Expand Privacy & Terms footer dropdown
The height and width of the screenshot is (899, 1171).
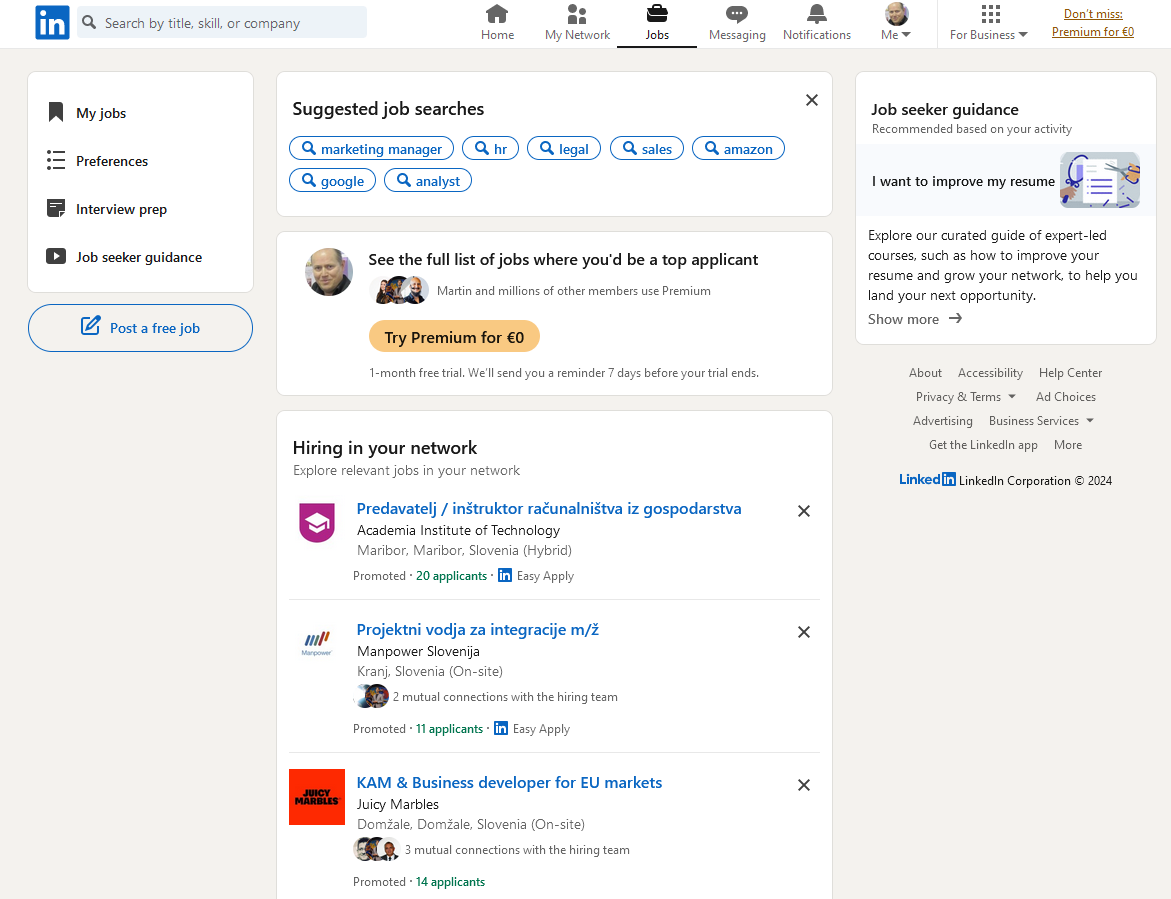965,397
